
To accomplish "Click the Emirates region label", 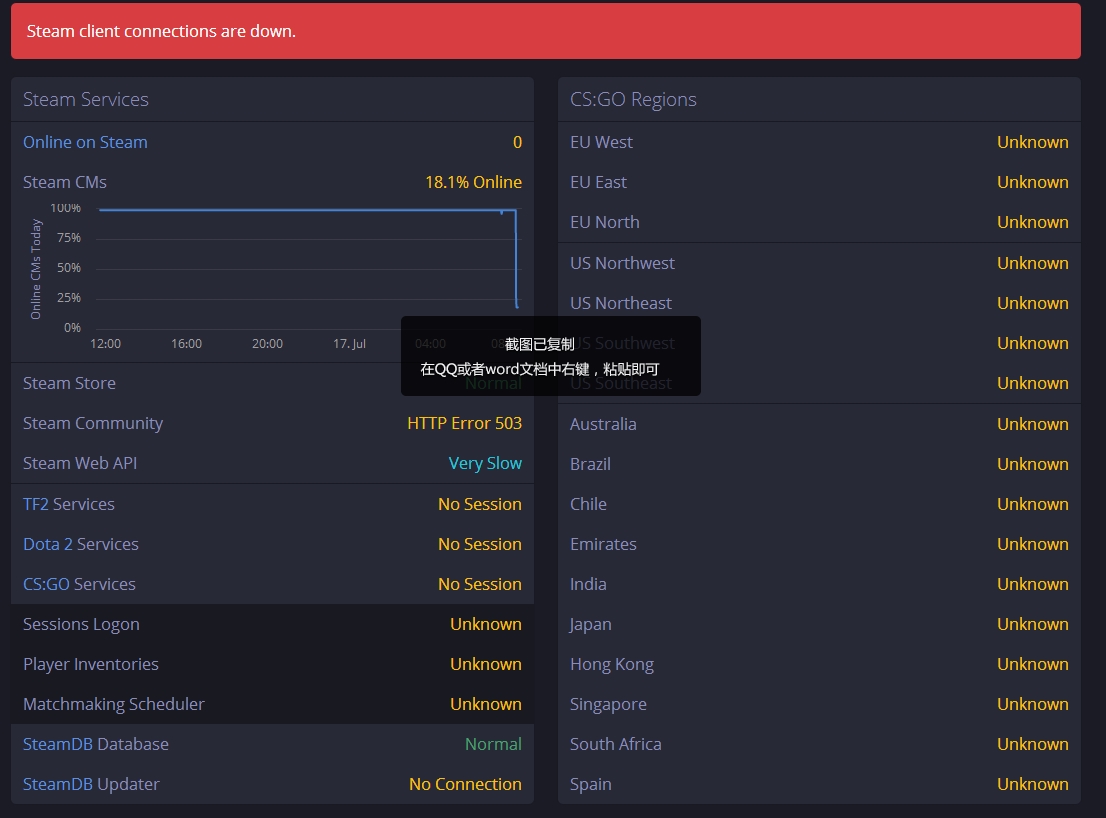I will click(x=603, y=544).
